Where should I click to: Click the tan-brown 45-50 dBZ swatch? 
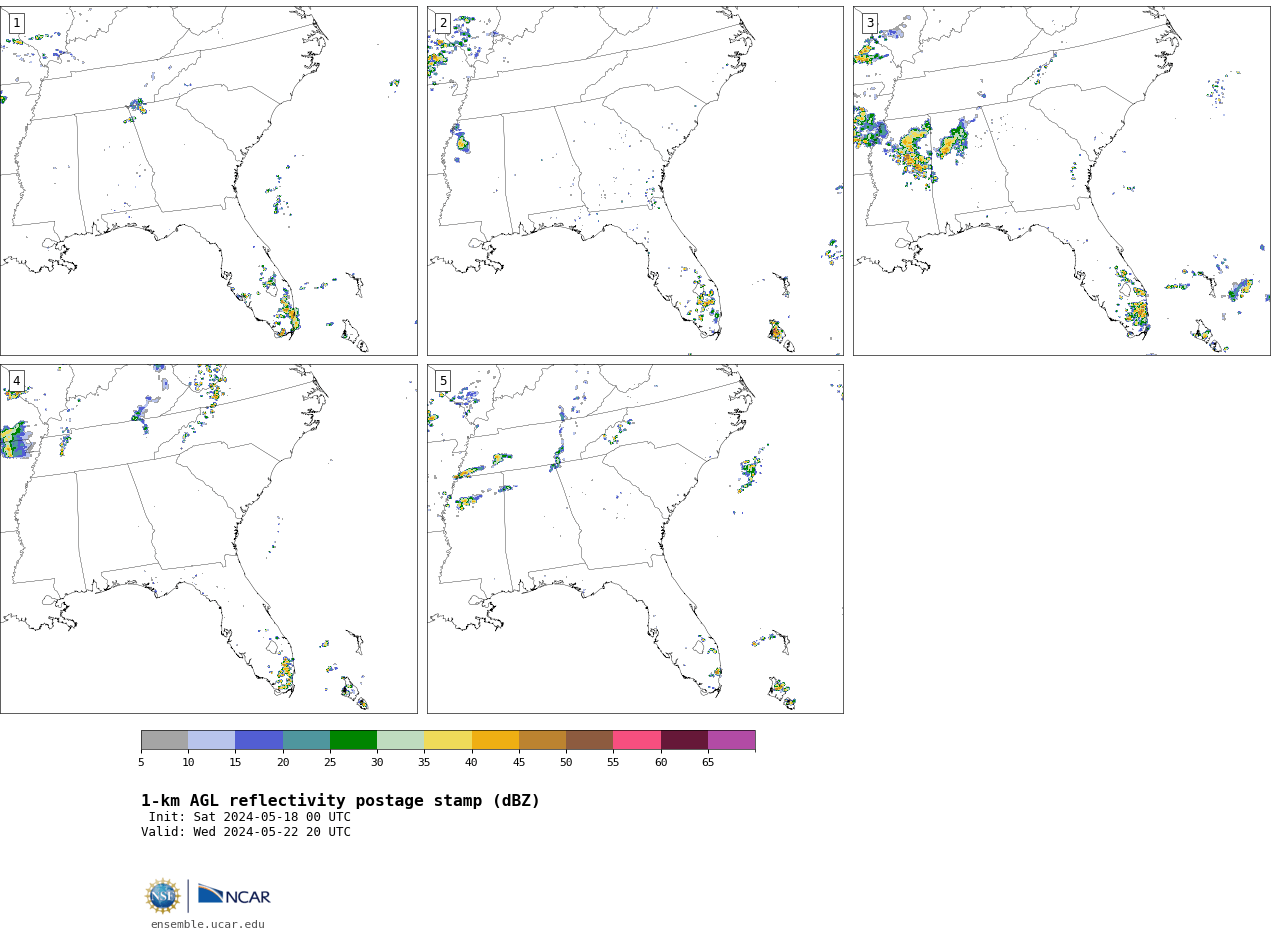(x=542, y=740)
